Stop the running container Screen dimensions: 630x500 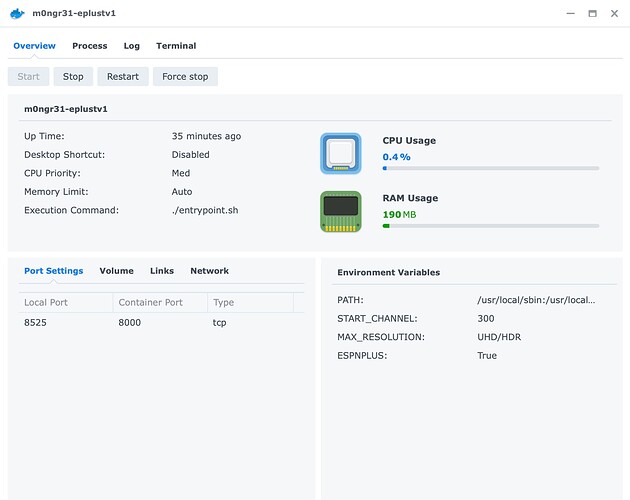[x=73, y=76]
